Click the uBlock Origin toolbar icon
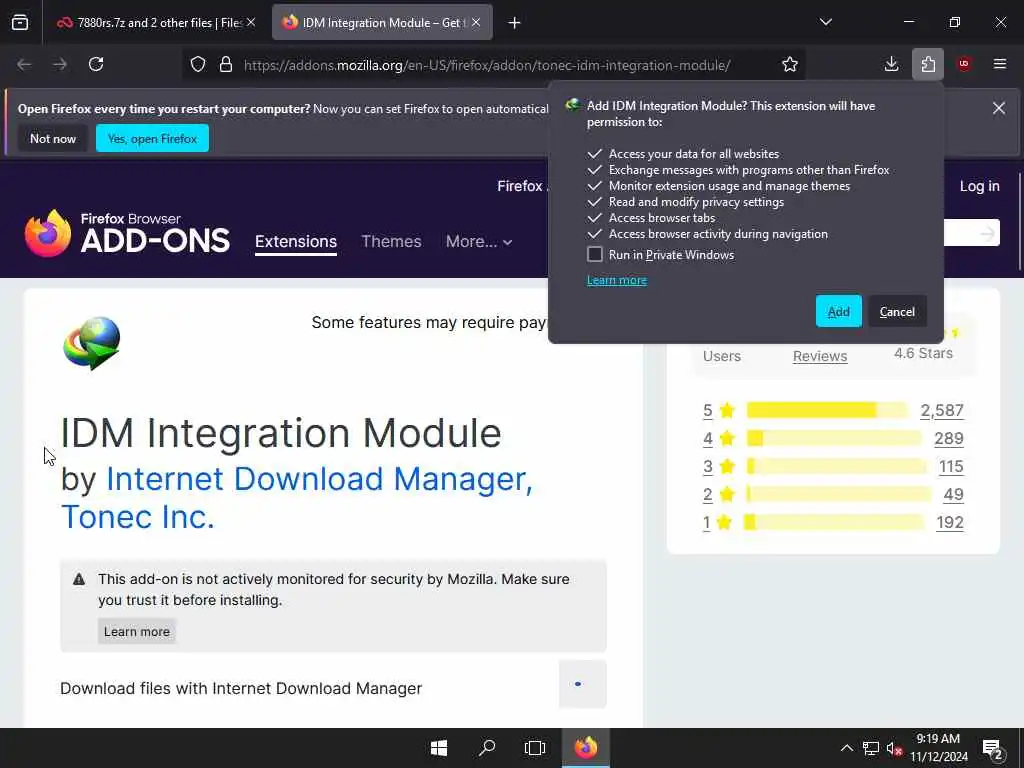The image size is (1024, 768). (964, 64)
